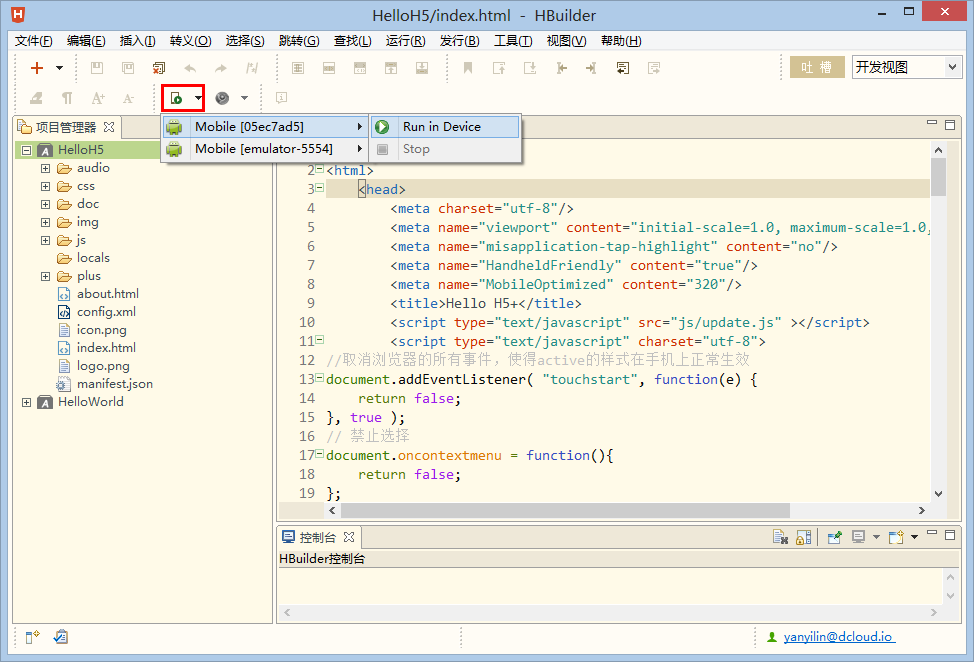The image size is (974, 662).
Task: Open the 文件(F) menu
Action: pyautogui.click(x=34, y=41)
